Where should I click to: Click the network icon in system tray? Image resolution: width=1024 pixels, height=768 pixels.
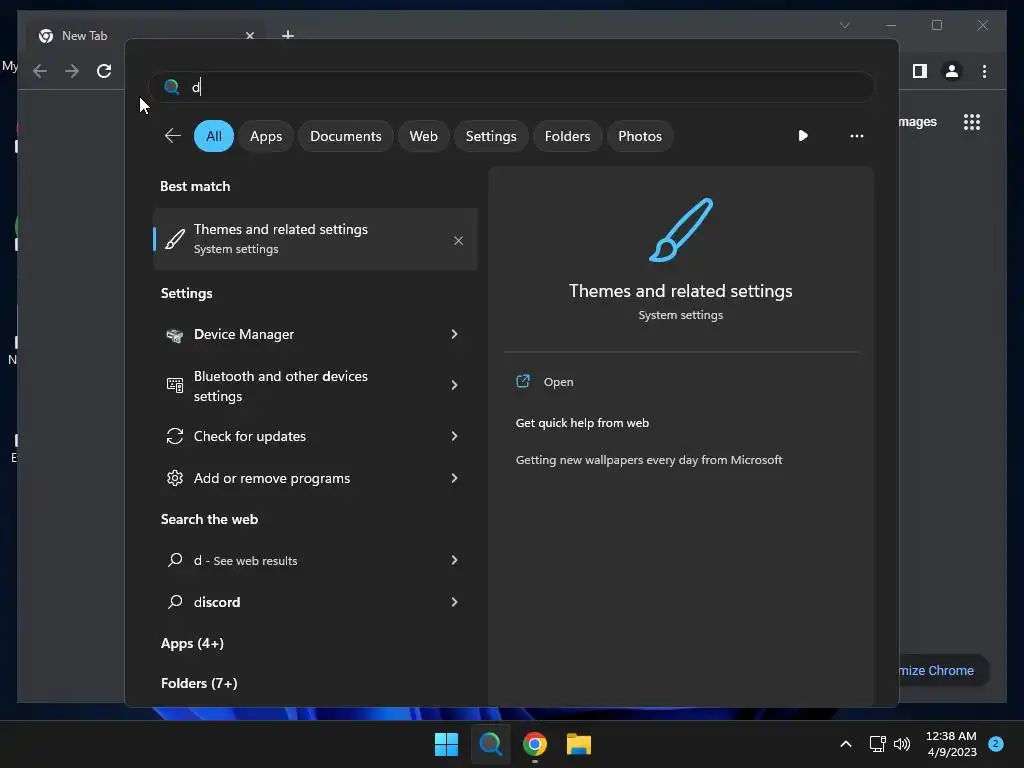point(877,744)
